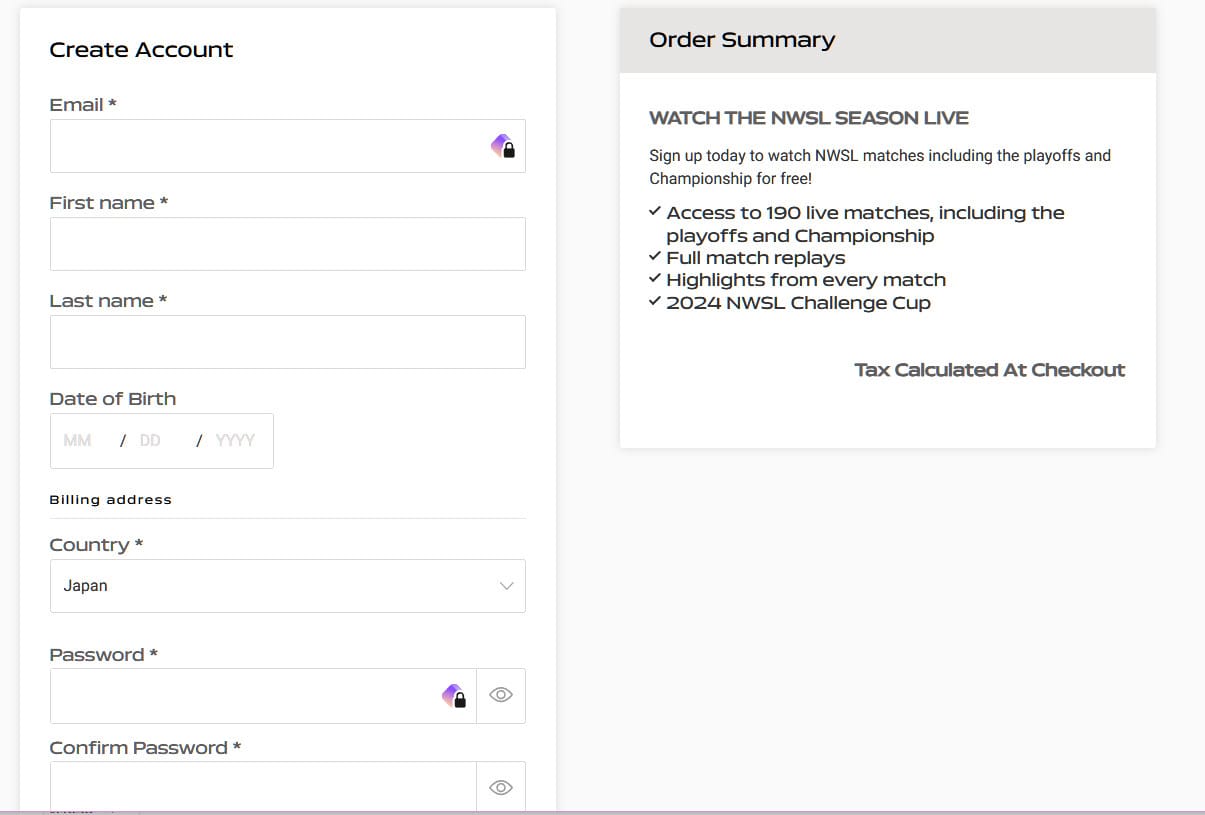Click the Full match replays line
Viewport: 1205px width, 815px height.
[x=756, y=258]
